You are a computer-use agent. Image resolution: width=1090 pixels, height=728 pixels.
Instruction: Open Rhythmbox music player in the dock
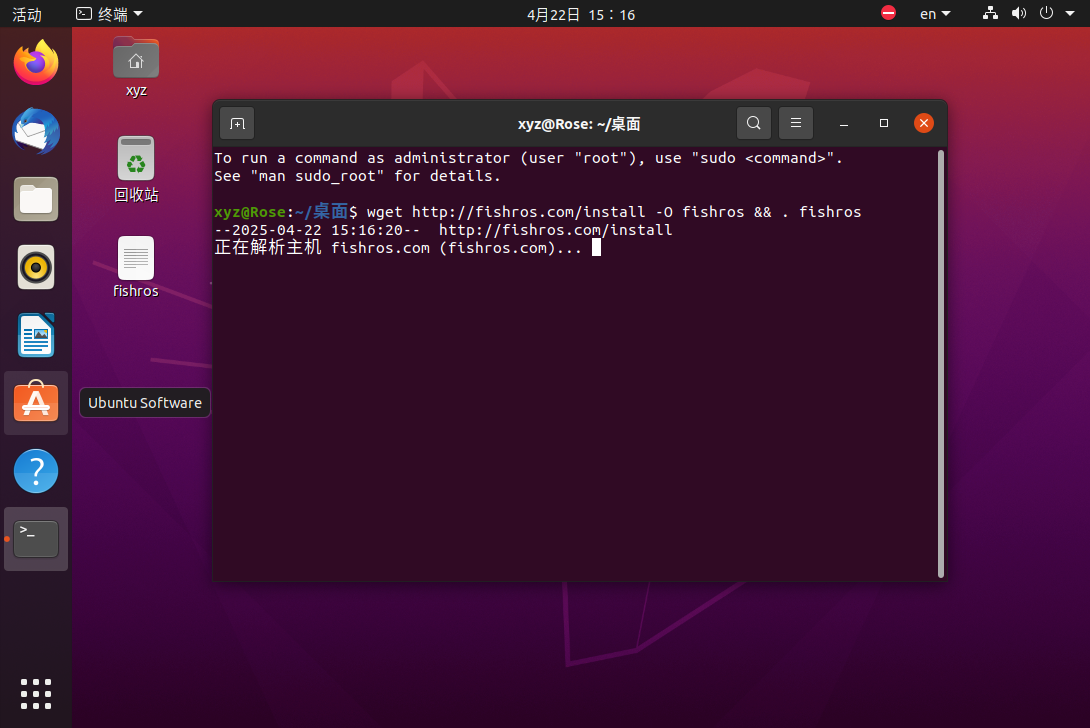36,267
